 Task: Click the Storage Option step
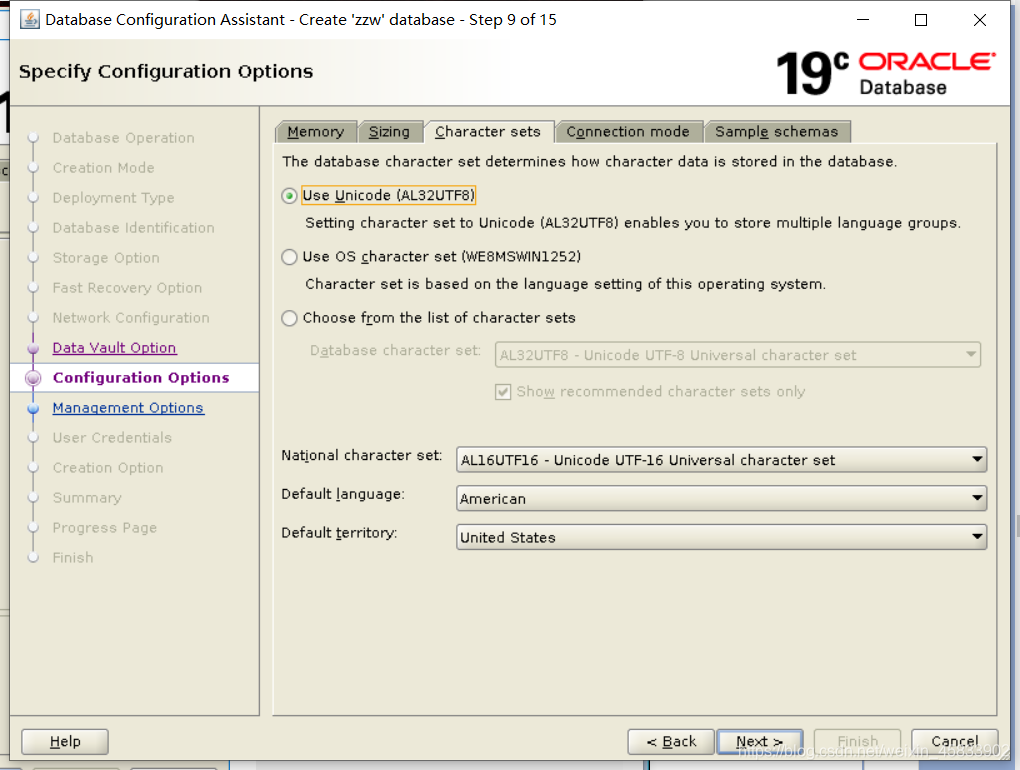tap(106, 258)
